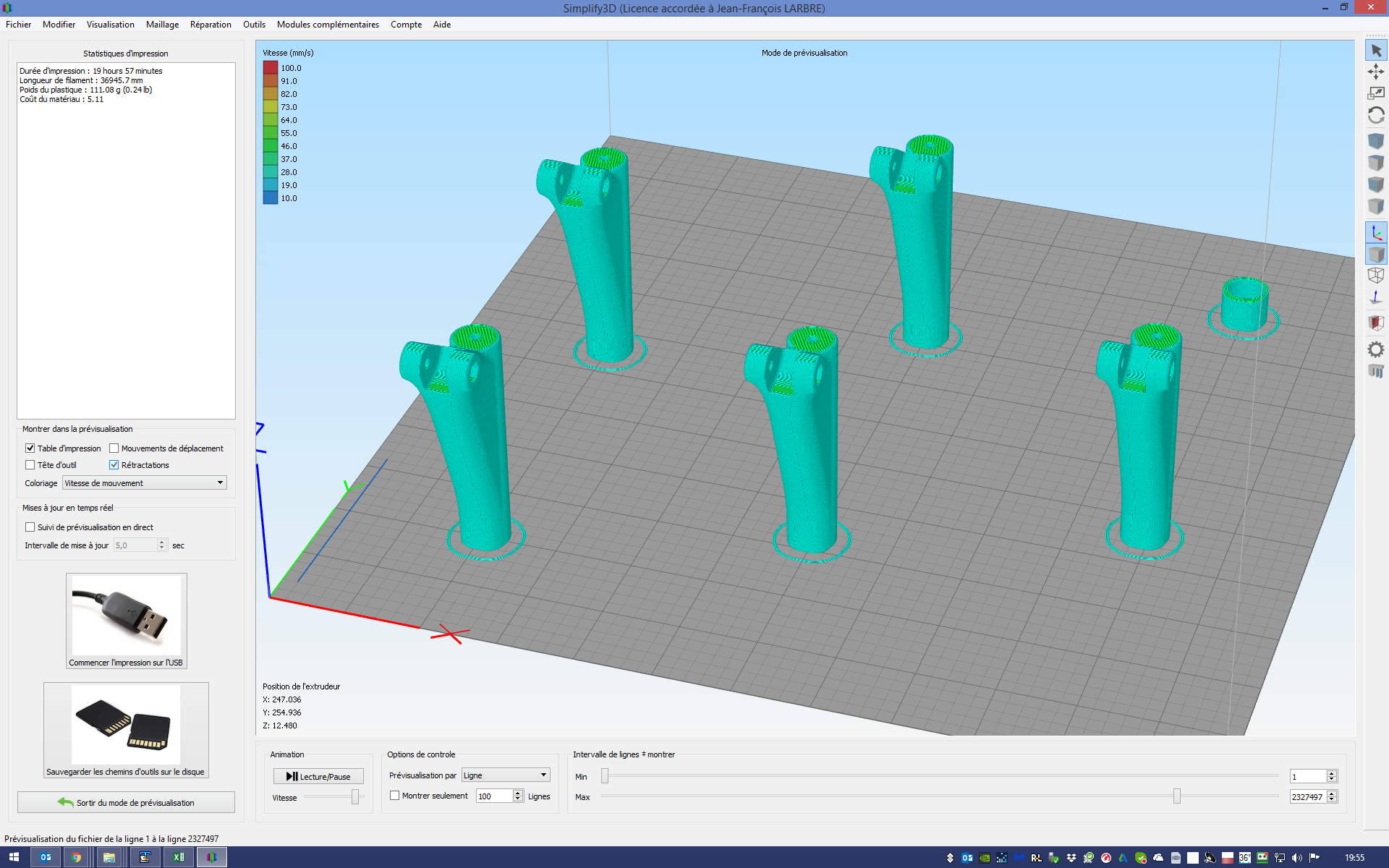
Task: Enable Mouvements de déplacement checkbox
Action: coord(114,448)
